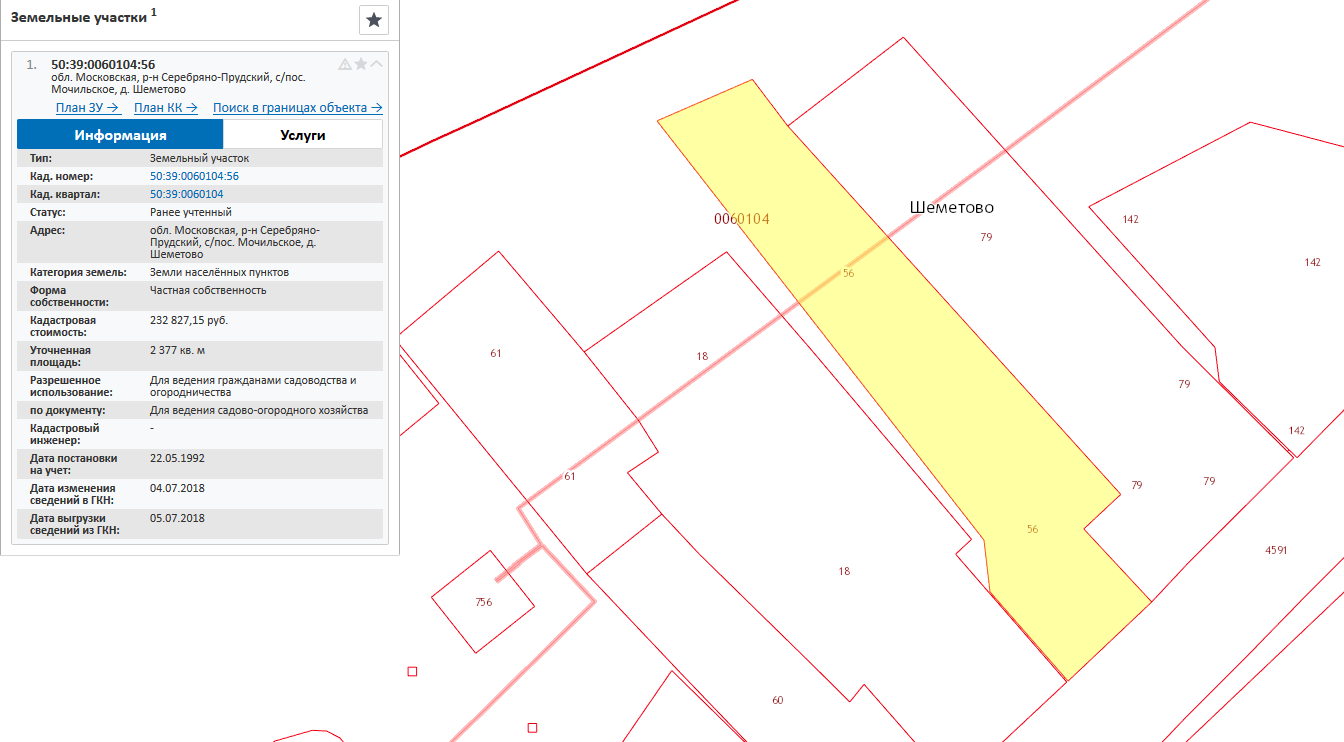Open cadastral quarter link 50:39:0060104
This screenshot has height=742, width=1344.
click(186, 194)
